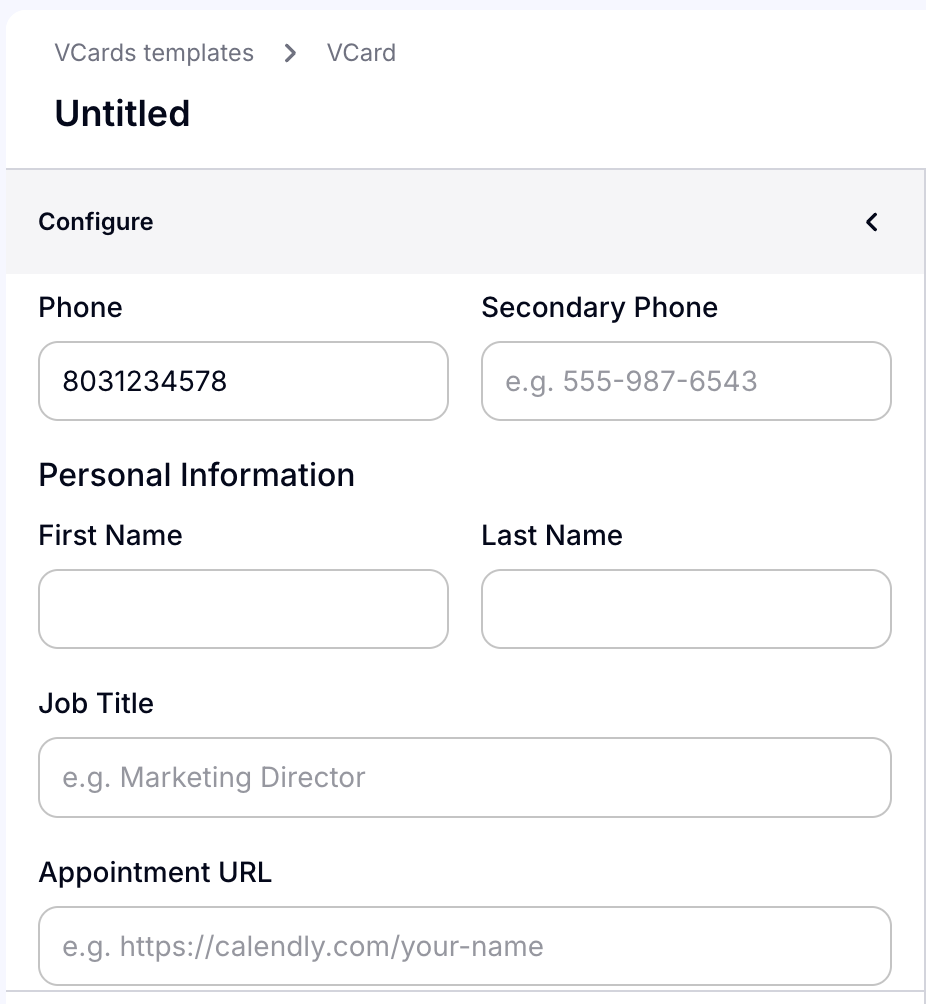Click the breadcrumb separator arrow icon
This screenshot has height=1004, width=926.
(x=290, y=53)
